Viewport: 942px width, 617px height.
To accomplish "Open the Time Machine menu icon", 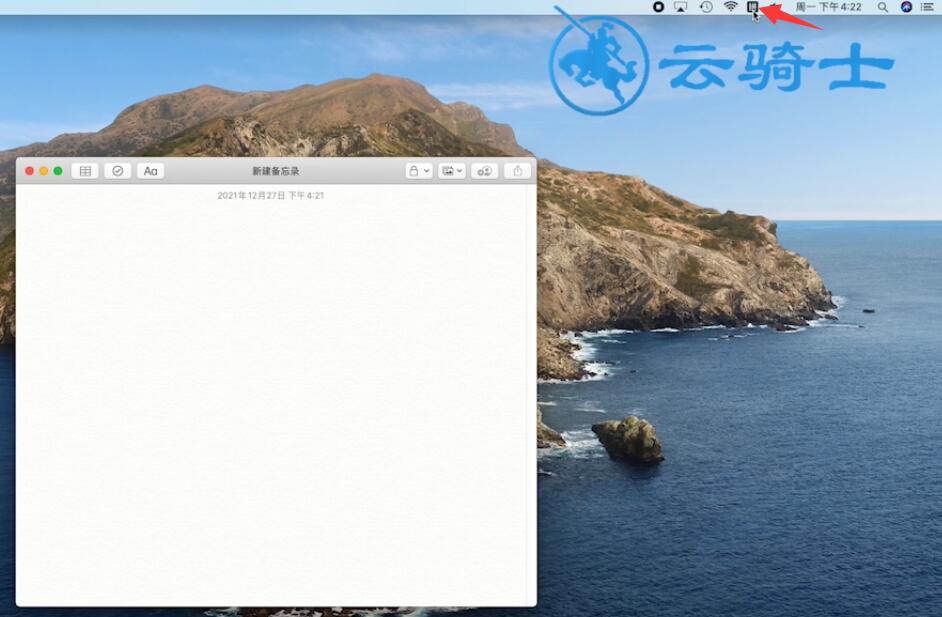I will 706,7.
